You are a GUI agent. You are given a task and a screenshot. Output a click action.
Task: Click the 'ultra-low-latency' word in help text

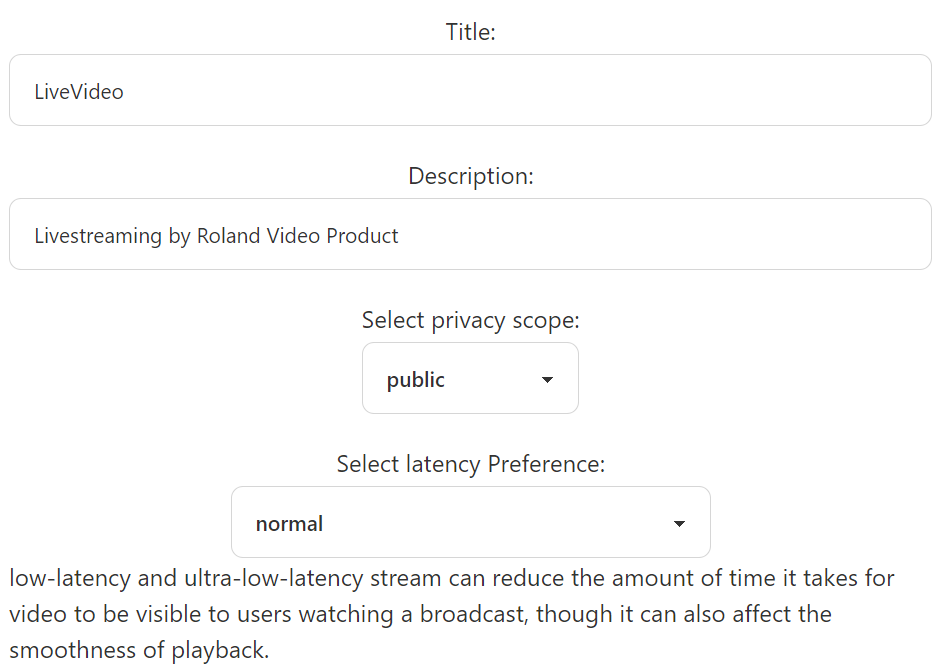[x=273, y=579]
